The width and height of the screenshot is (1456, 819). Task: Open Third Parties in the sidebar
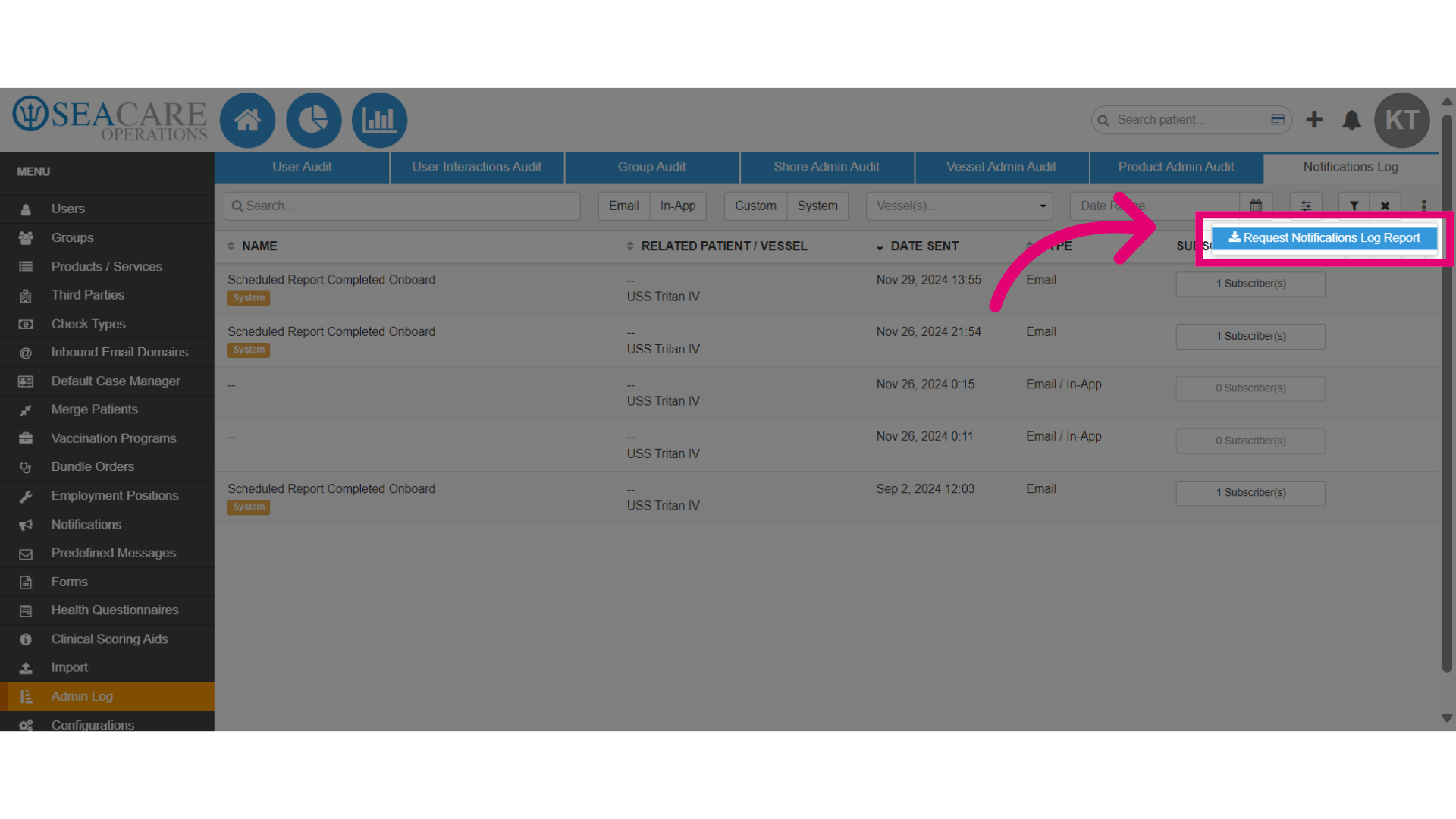tap(107, 295)
